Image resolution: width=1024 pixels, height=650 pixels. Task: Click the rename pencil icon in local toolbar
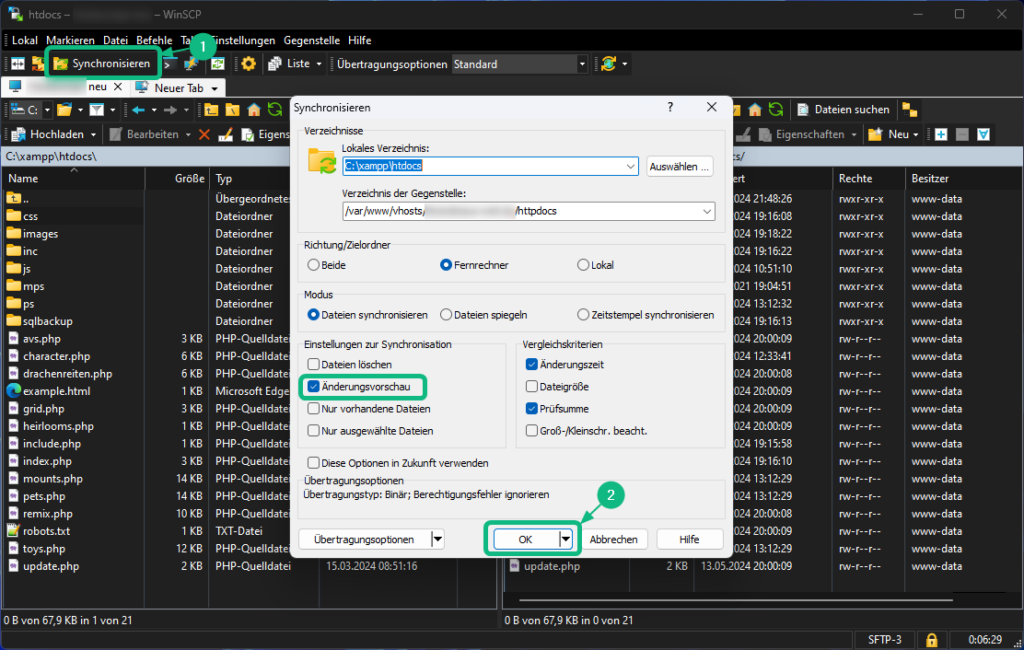(x=225, y=135)
